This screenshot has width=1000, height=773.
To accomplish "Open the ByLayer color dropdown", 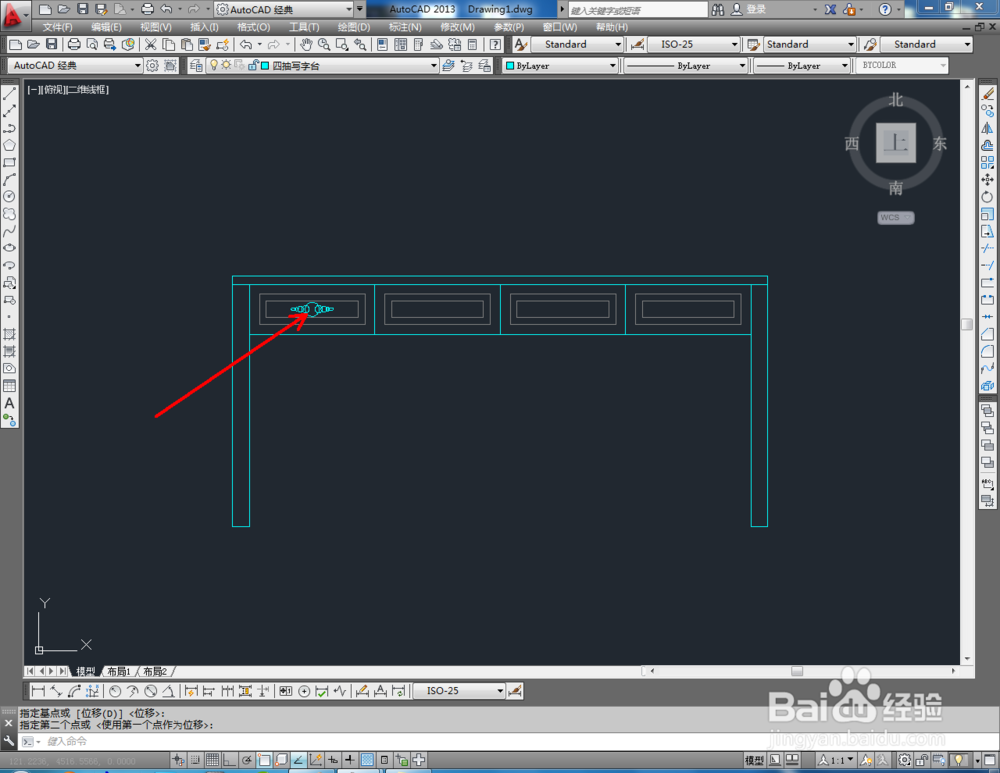I will pos(561,65).
